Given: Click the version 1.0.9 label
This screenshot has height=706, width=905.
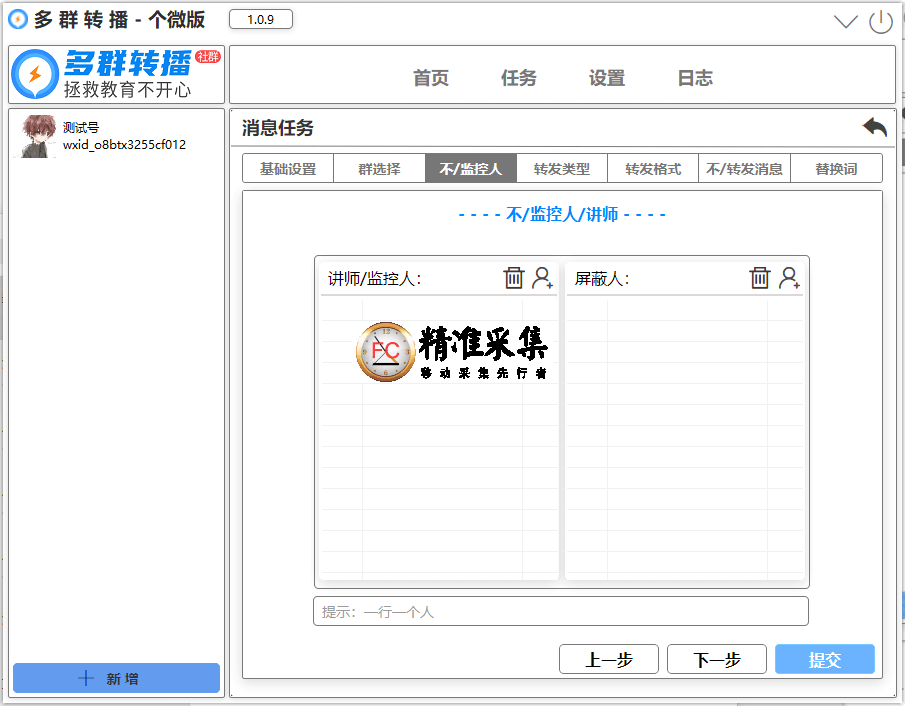Looking at the screenshot, I should (261, 20).
